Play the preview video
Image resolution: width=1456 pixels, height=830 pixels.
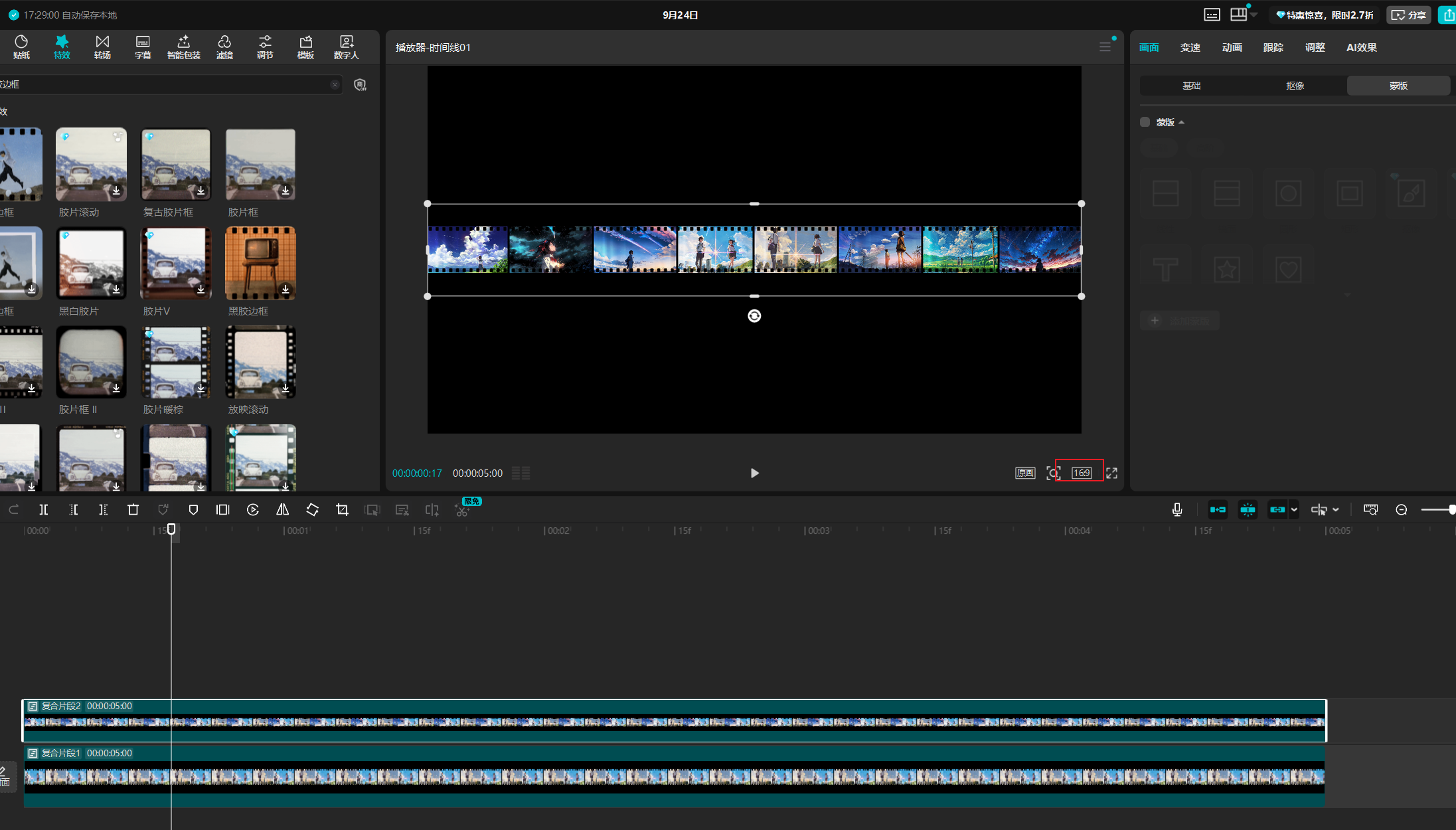click(x=754, y=473)
